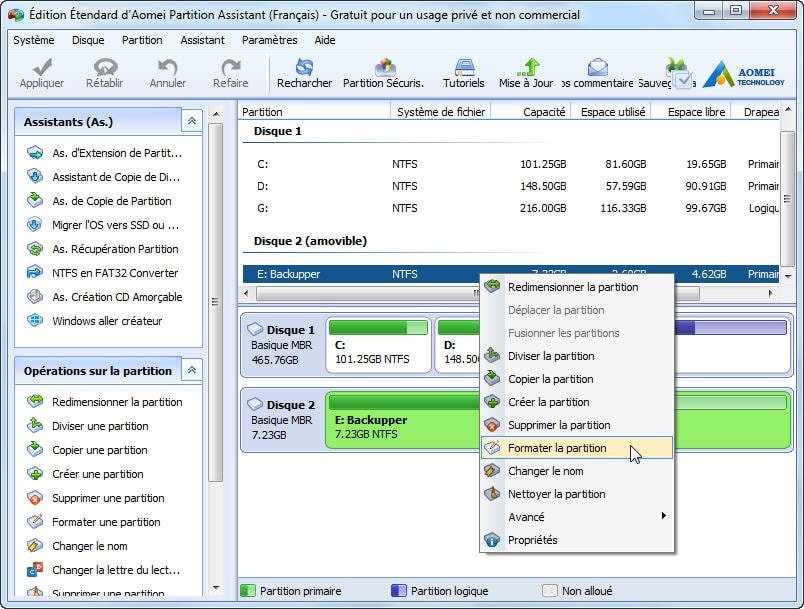Image resolution: width=804 pixels, height=609 pixels.
Task: Open the Tutoriels toolbar icon
Action: coord(464,67)
